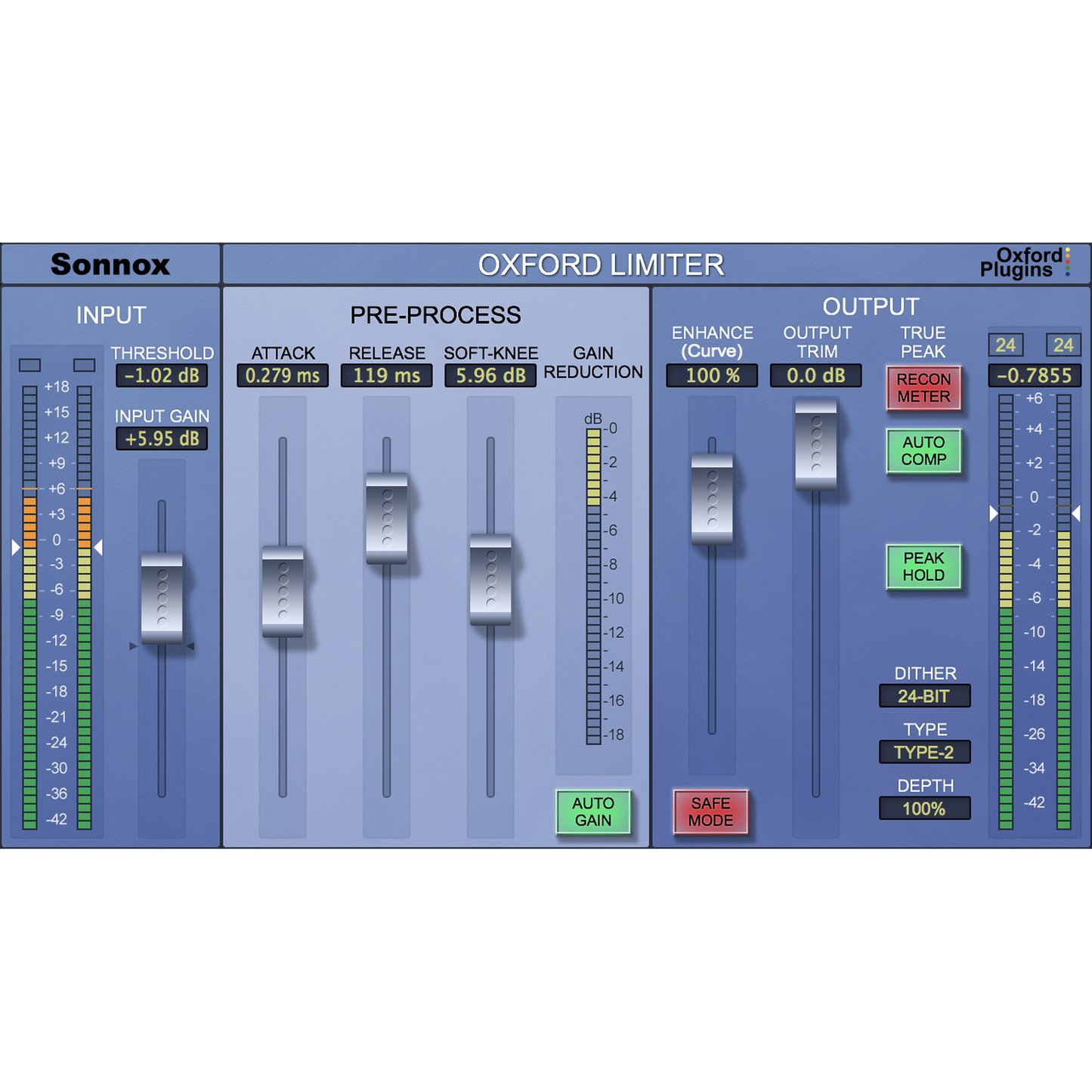This screenshot has height=1092, width=1092.
Task: Click the Release time value box
Action: (x=386, y=376)
